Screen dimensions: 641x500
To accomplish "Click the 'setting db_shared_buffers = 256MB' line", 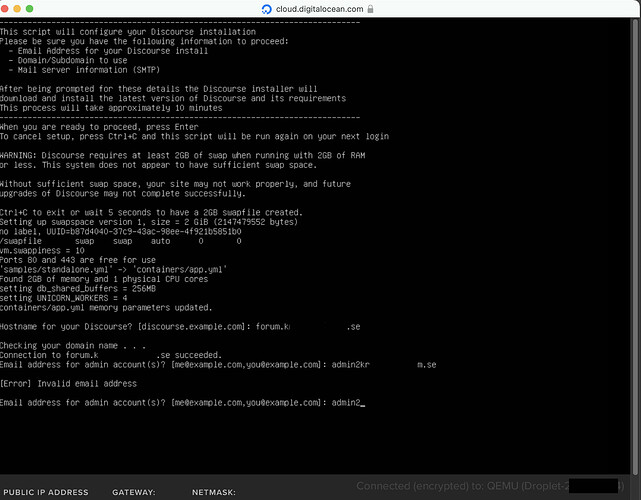I will tap(78, 289).
